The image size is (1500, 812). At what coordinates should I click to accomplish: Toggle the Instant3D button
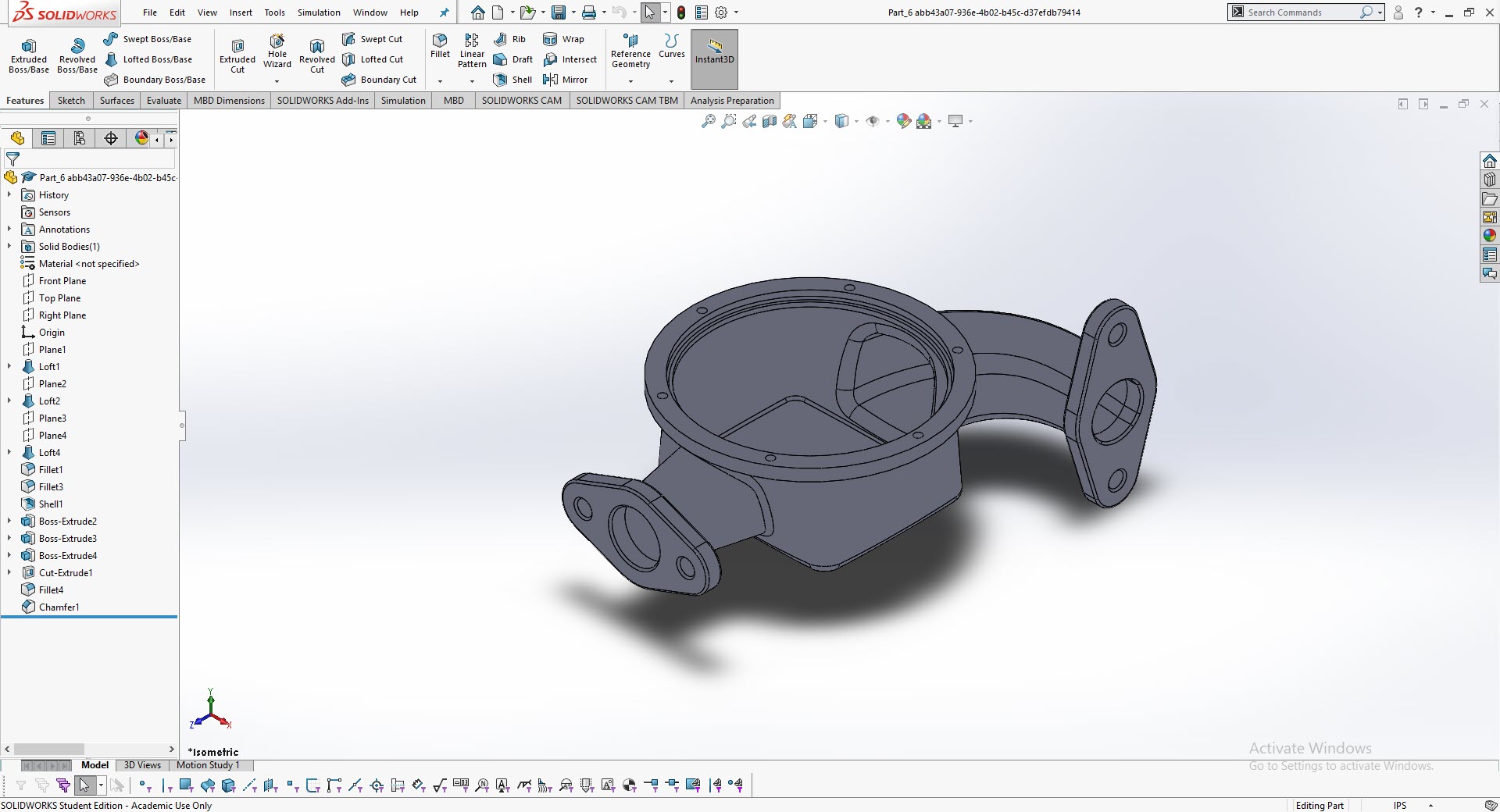click(714, 52)
